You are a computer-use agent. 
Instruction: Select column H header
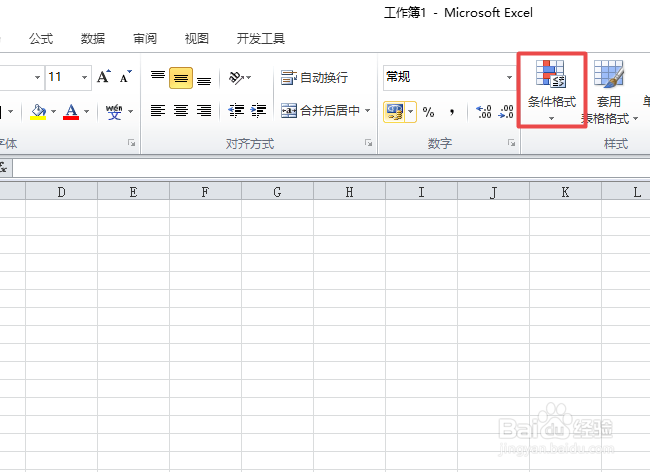(349, 192)
